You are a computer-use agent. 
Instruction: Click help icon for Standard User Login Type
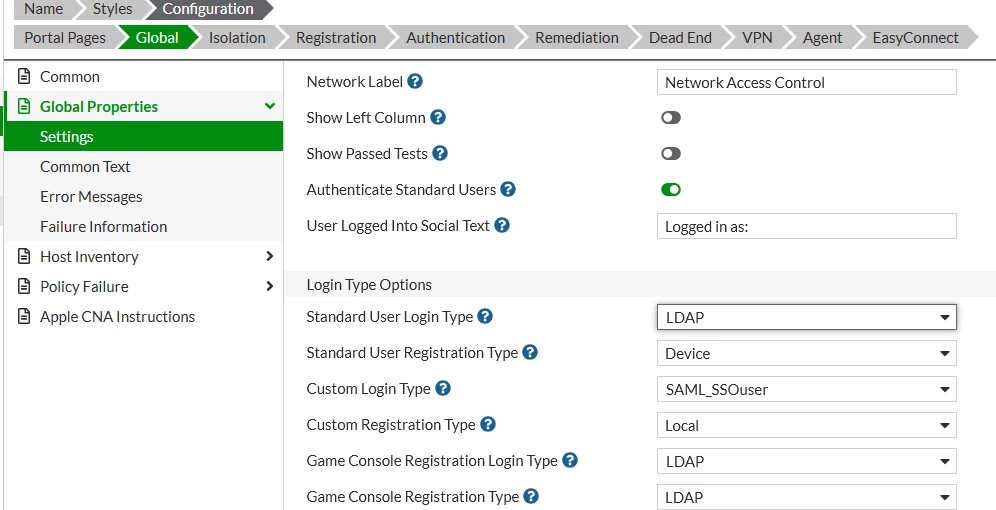(485, 316)
